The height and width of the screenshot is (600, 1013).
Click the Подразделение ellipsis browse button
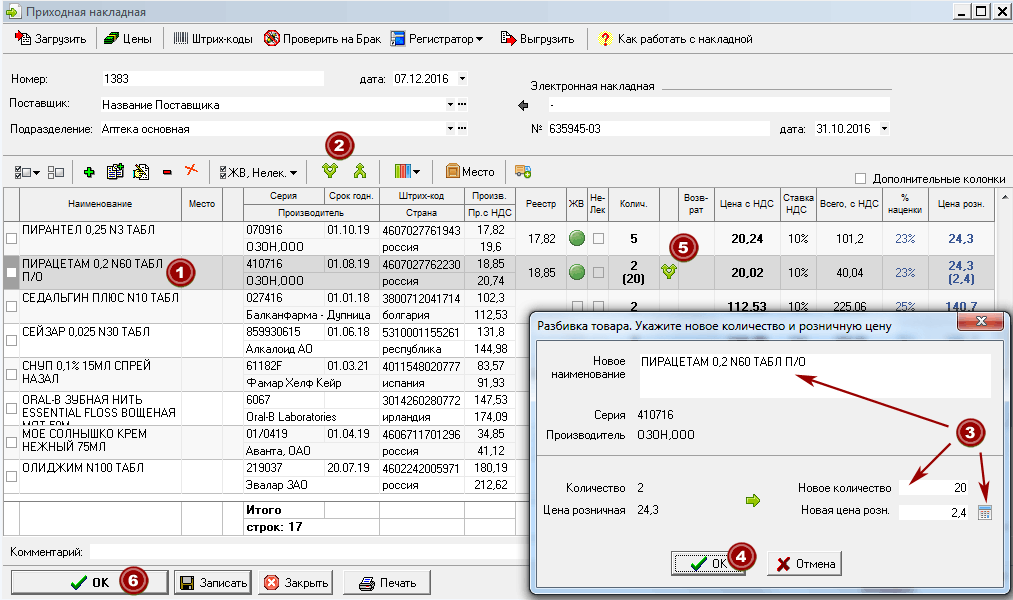[x=462, y=129]
